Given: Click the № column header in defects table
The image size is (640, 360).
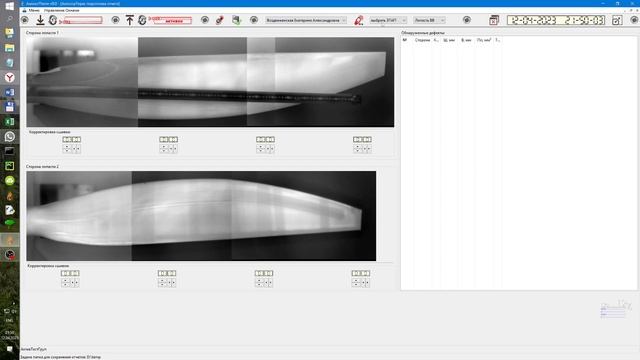Looking at the screenshot, I should coord(405,40).
